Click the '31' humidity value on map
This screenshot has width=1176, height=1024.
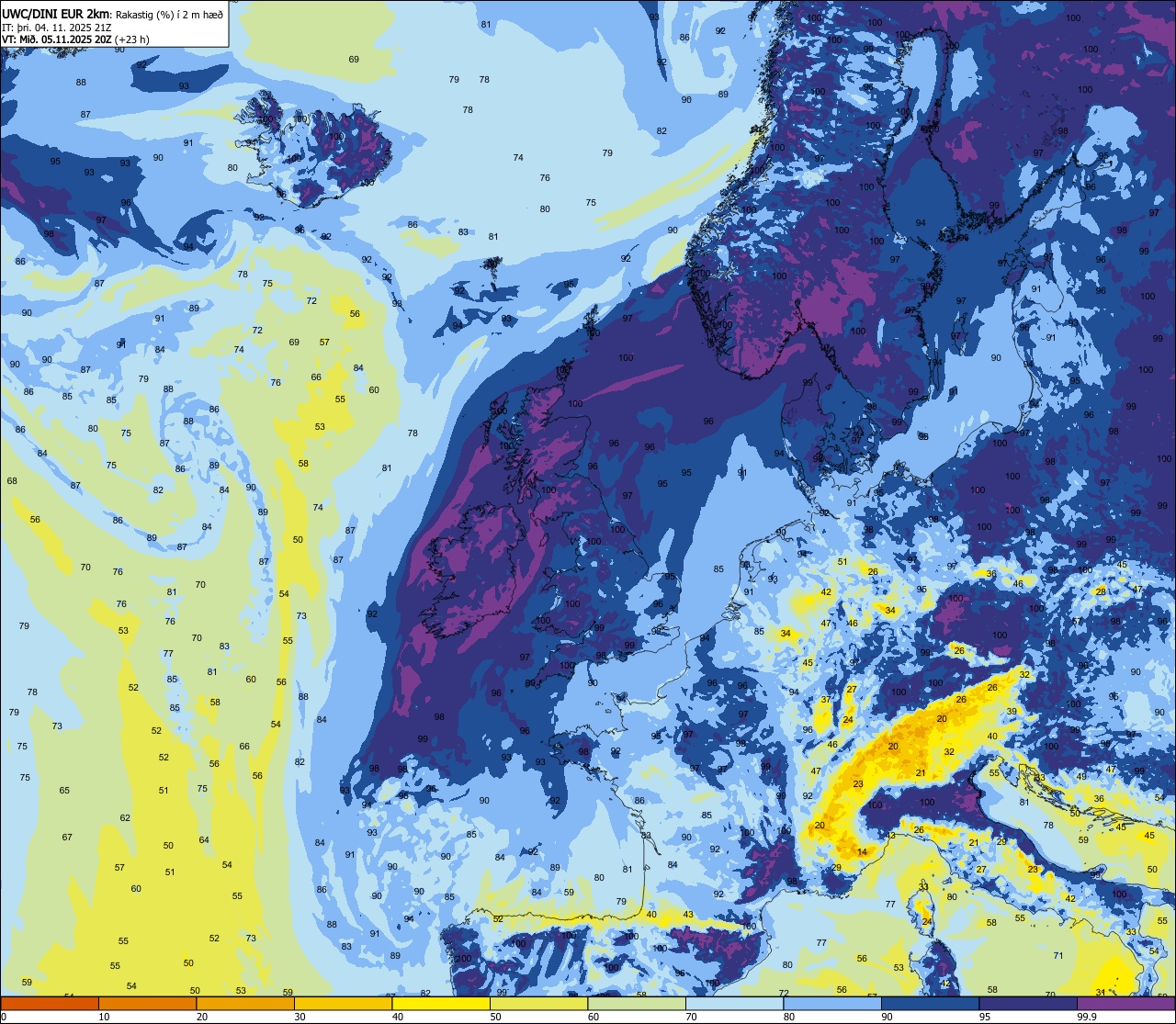(1101, 992)
